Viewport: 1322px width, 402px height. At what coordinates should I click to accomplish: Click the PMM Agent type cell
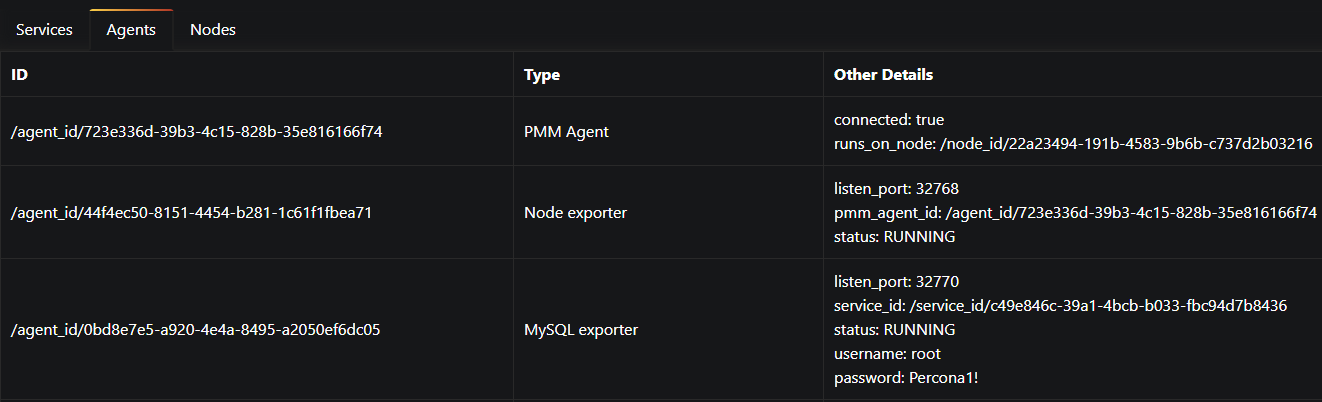coord(564,131)
